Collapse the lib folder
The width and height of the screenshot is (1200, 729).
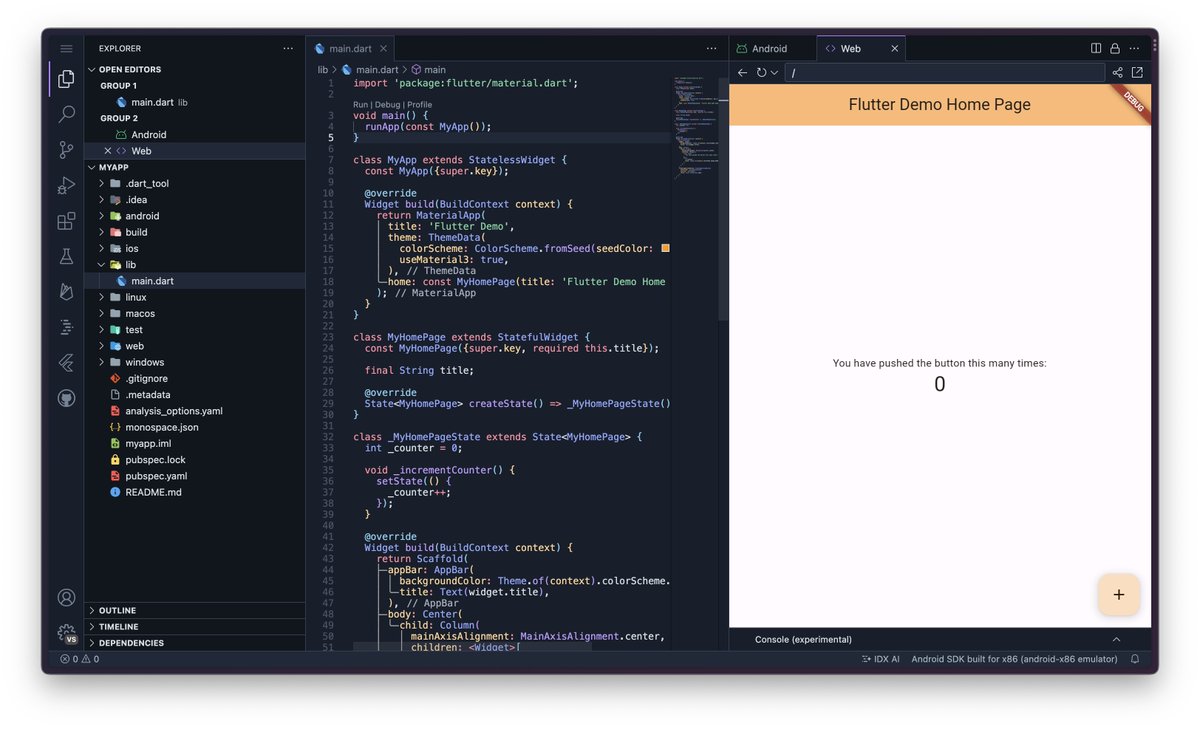pyautogui.click(x=130, y=265)
